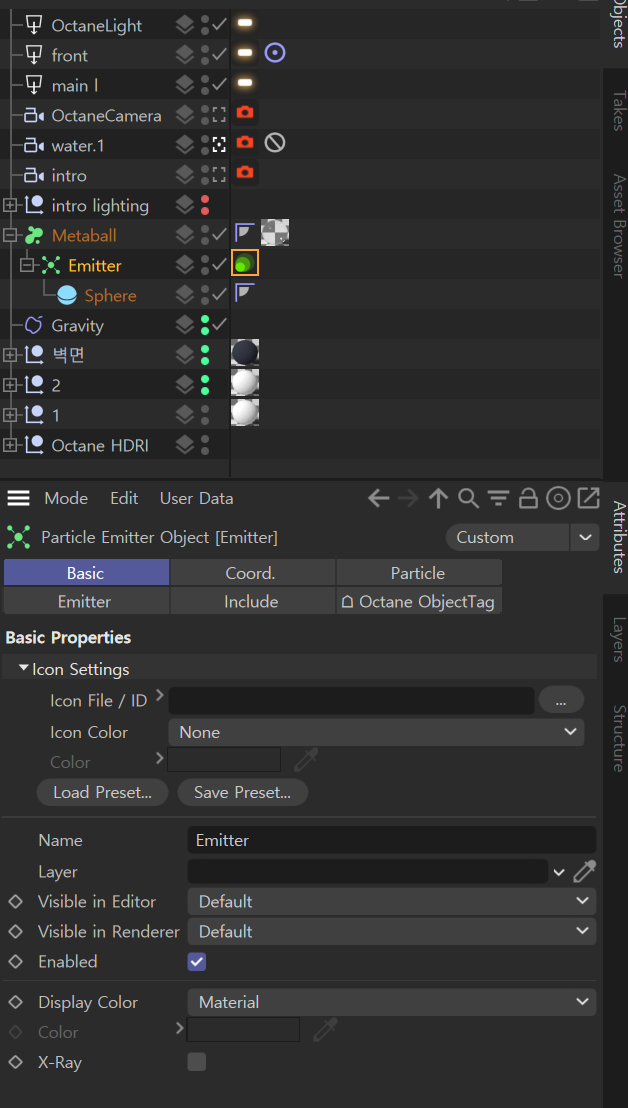Click the search icon in Attributes toolbar
The image size is (628, 1108).
point(467,498)
